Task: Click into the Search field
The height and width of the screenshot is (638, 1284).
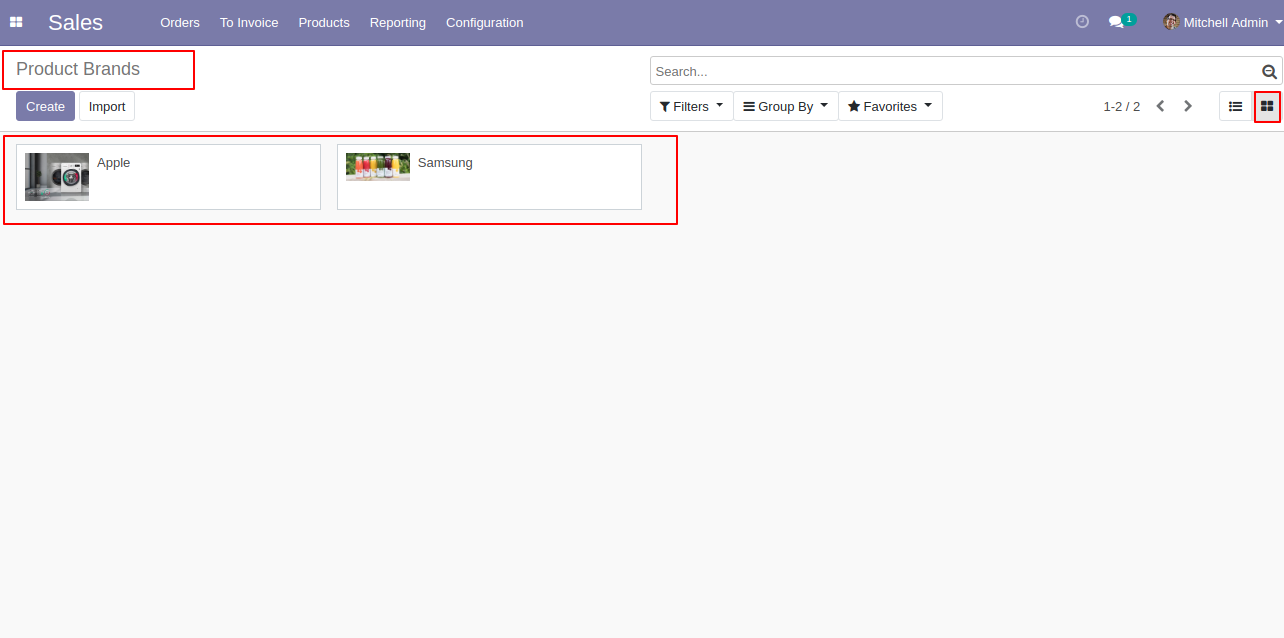Action: coord(955,71)
